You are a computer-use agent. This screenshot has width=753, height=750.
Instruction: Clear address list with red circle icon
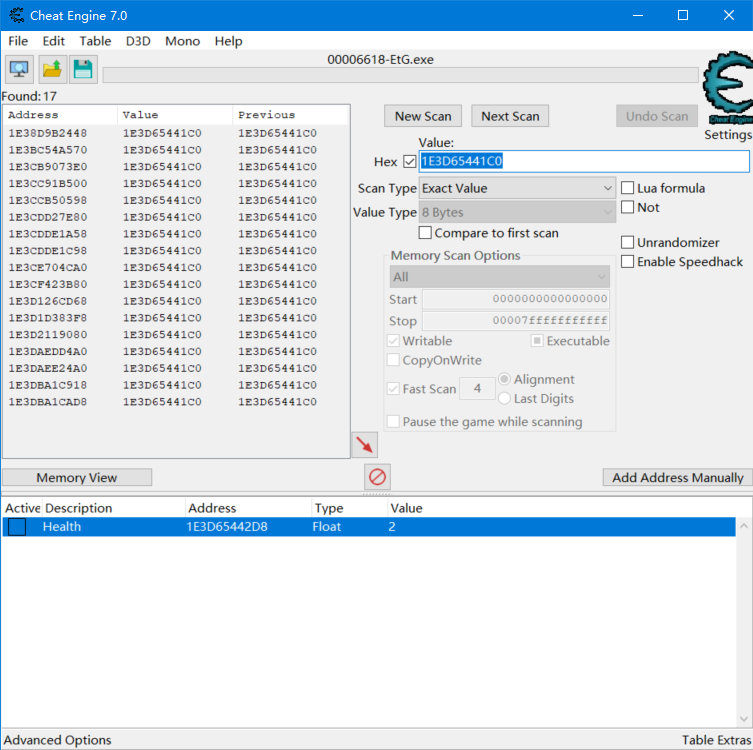point(377,476)
